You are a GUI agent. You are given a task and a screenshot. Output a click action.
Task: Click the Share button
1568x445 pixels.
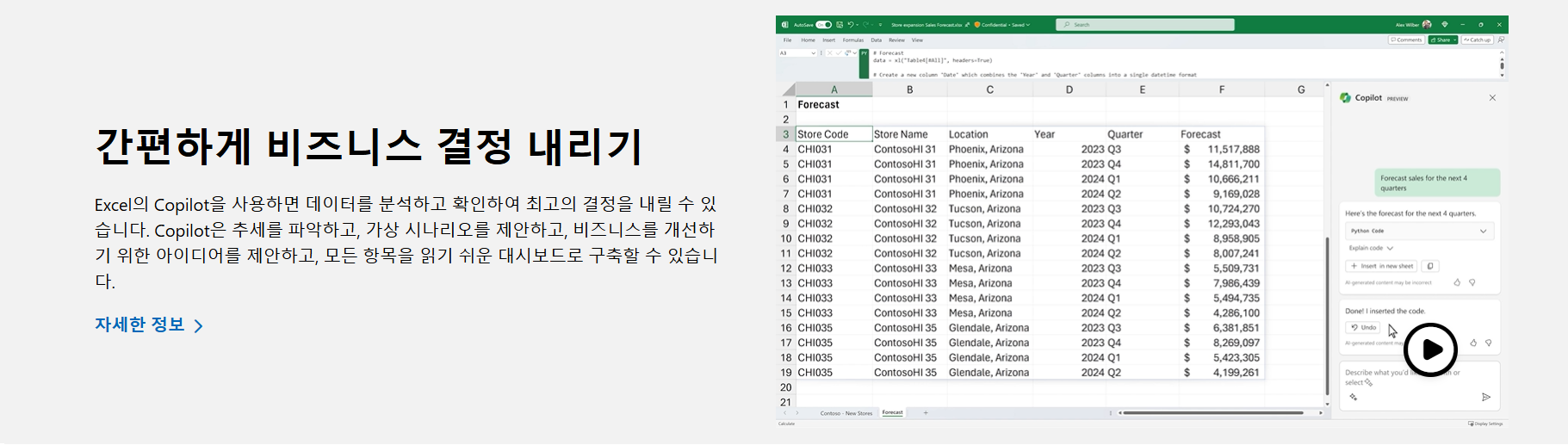(x=1440, y=40)
